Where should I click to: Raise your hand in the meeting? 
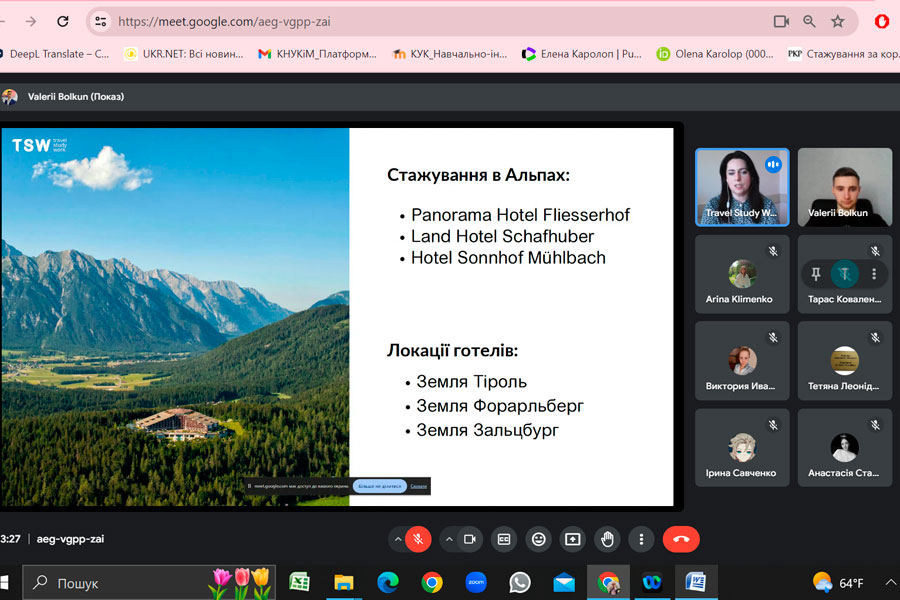607,539
